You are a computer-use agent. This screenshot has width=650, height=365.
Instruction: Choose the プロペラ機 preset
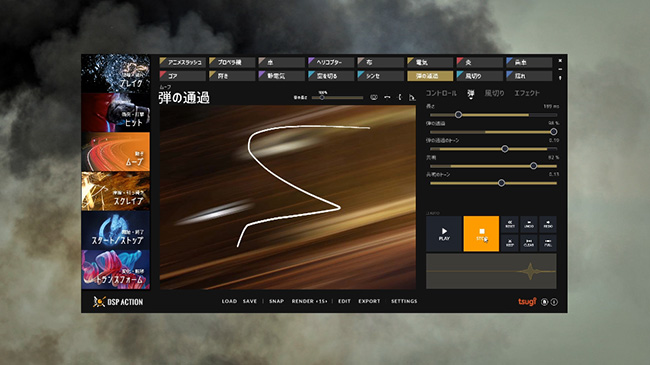[x=232, y=63]
